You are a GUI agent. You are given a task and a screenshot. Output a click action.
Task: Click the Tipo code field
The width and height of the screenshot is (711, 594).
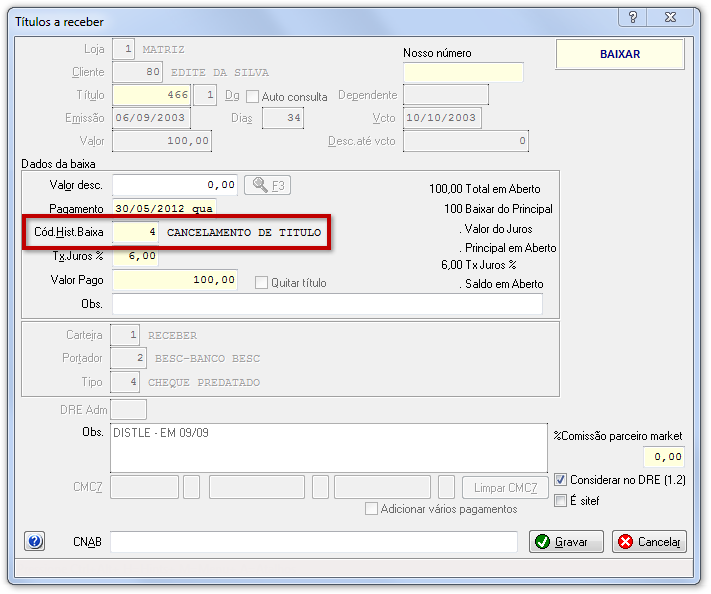(125, 382)
